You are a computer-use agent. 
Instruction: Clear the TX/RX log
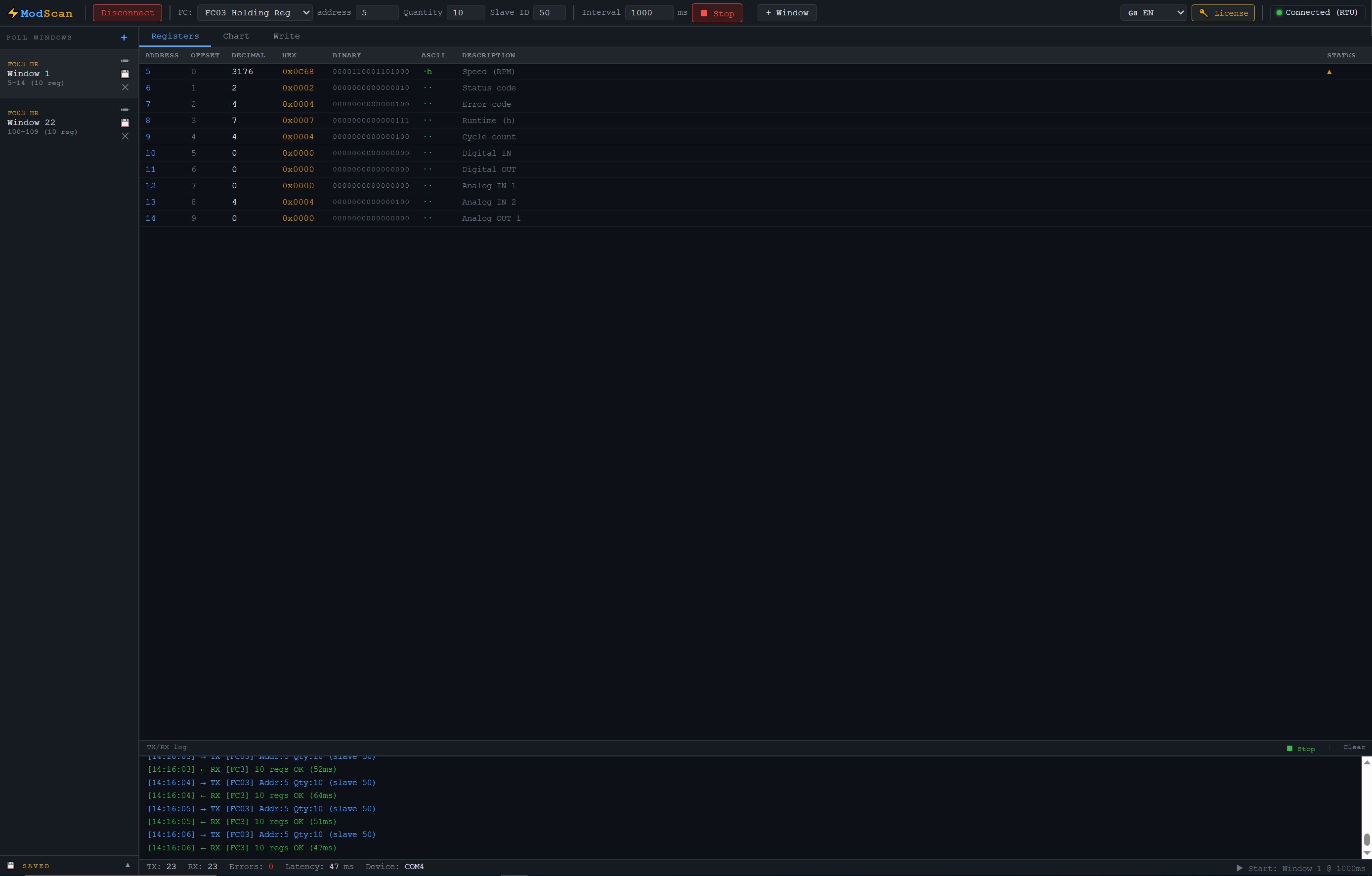1354,747
